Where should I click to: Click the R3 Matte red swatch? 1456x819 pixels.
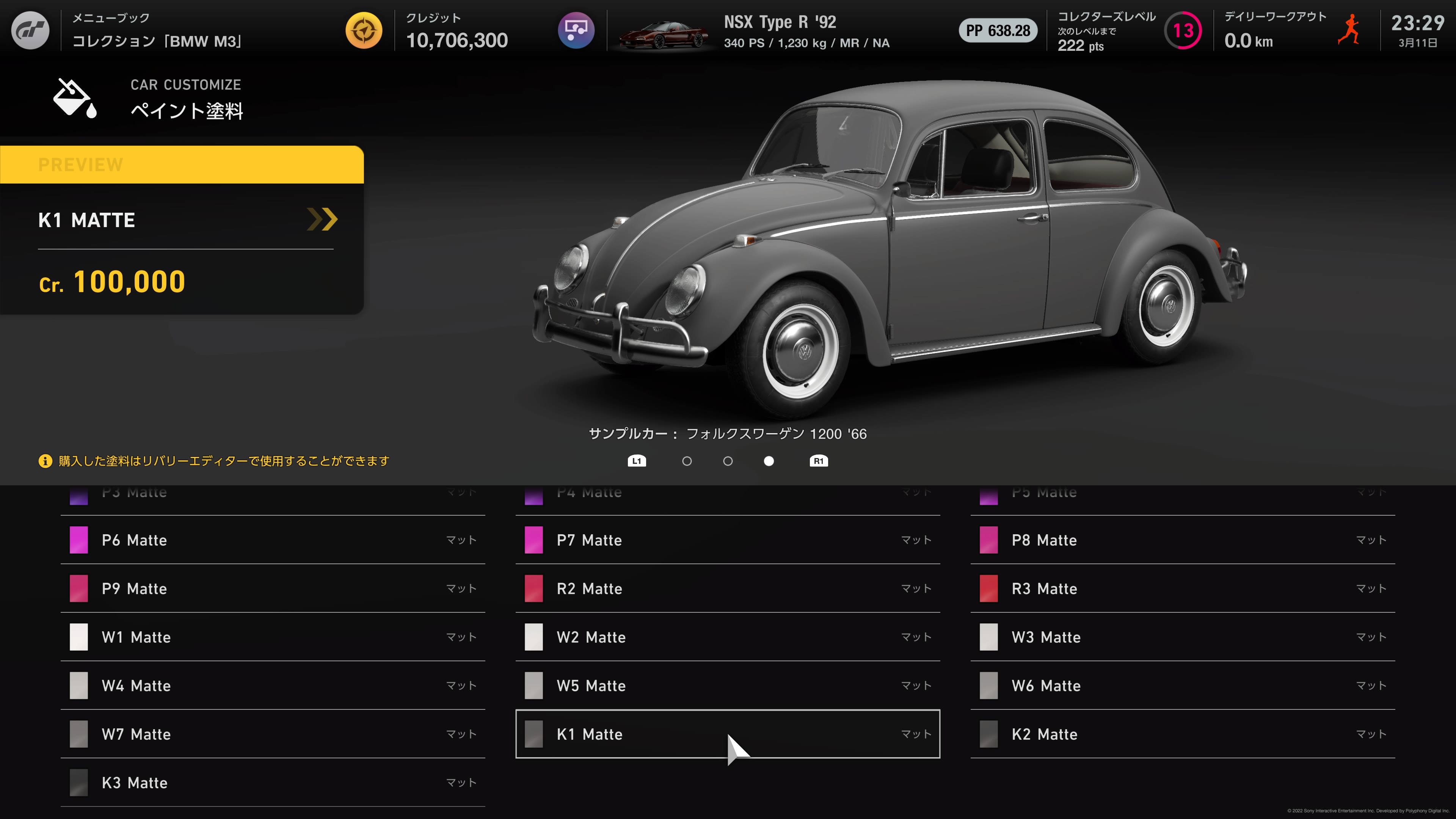[x=988, y=588]
